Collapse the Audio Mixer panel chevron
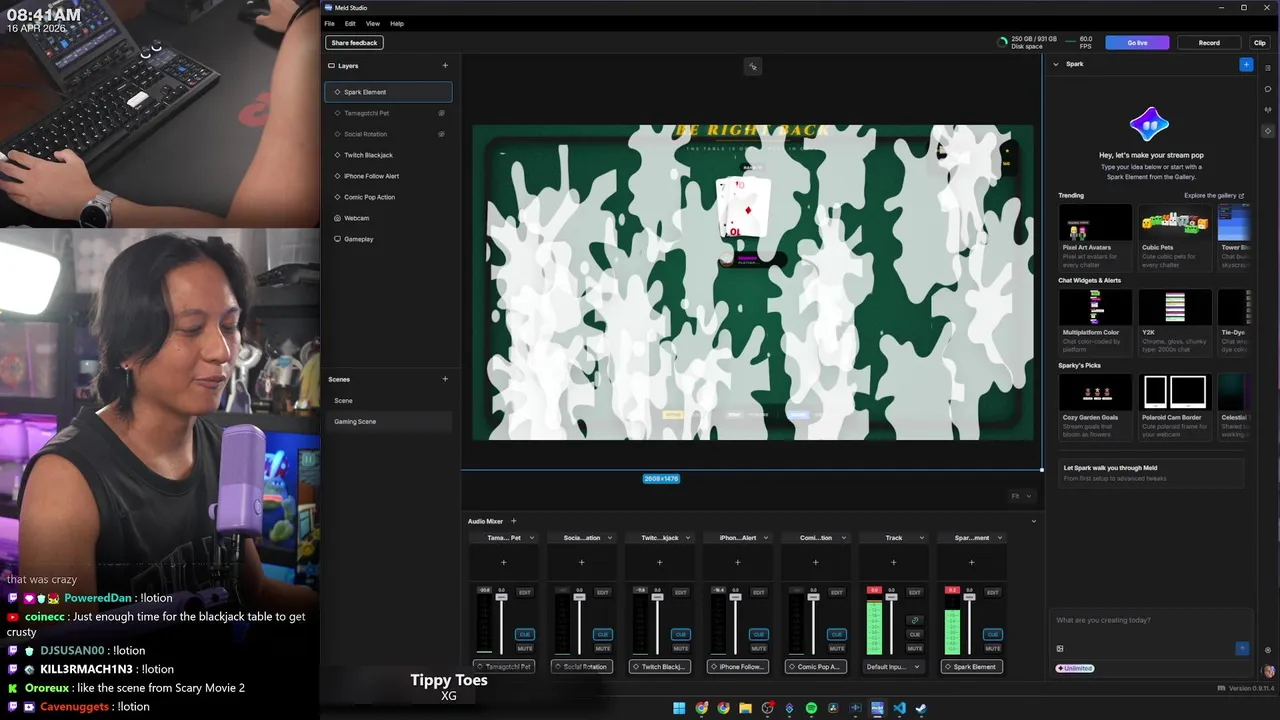Image resolution: width=1280 pixels, height=720 pixels. click(x=1033, y=521)
